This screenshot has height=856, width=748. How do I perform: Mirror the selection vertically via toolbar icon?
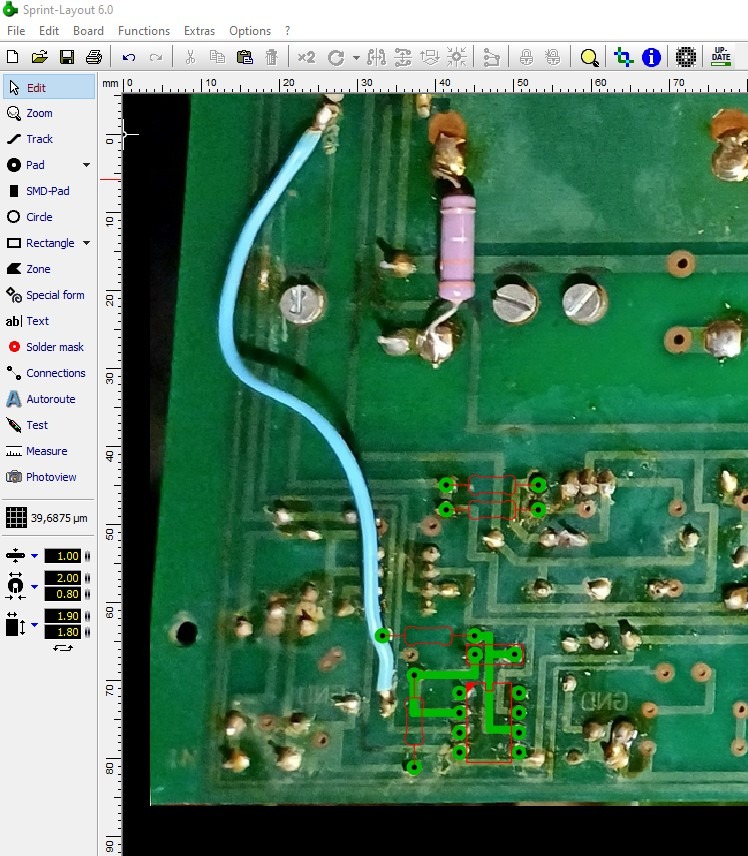(x=403, y=57)
